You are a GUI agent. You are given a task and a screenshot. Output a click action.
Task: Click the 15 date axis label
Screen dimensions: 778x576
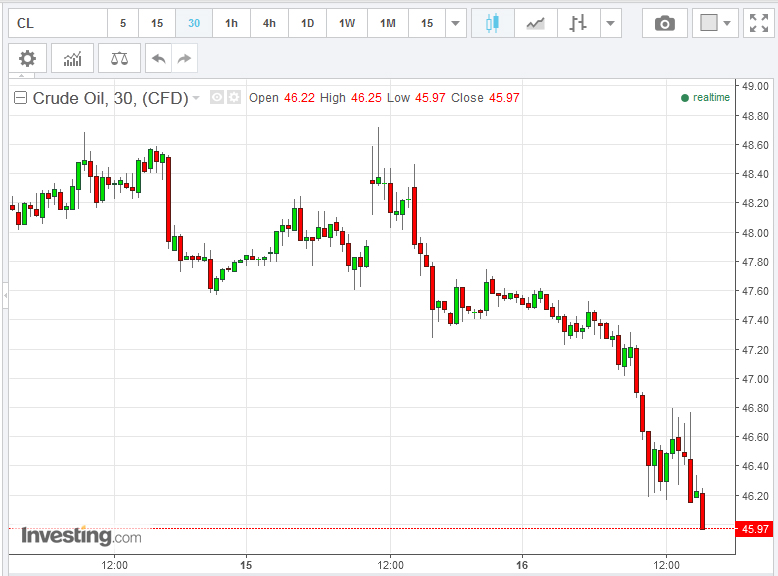[246, 565]
